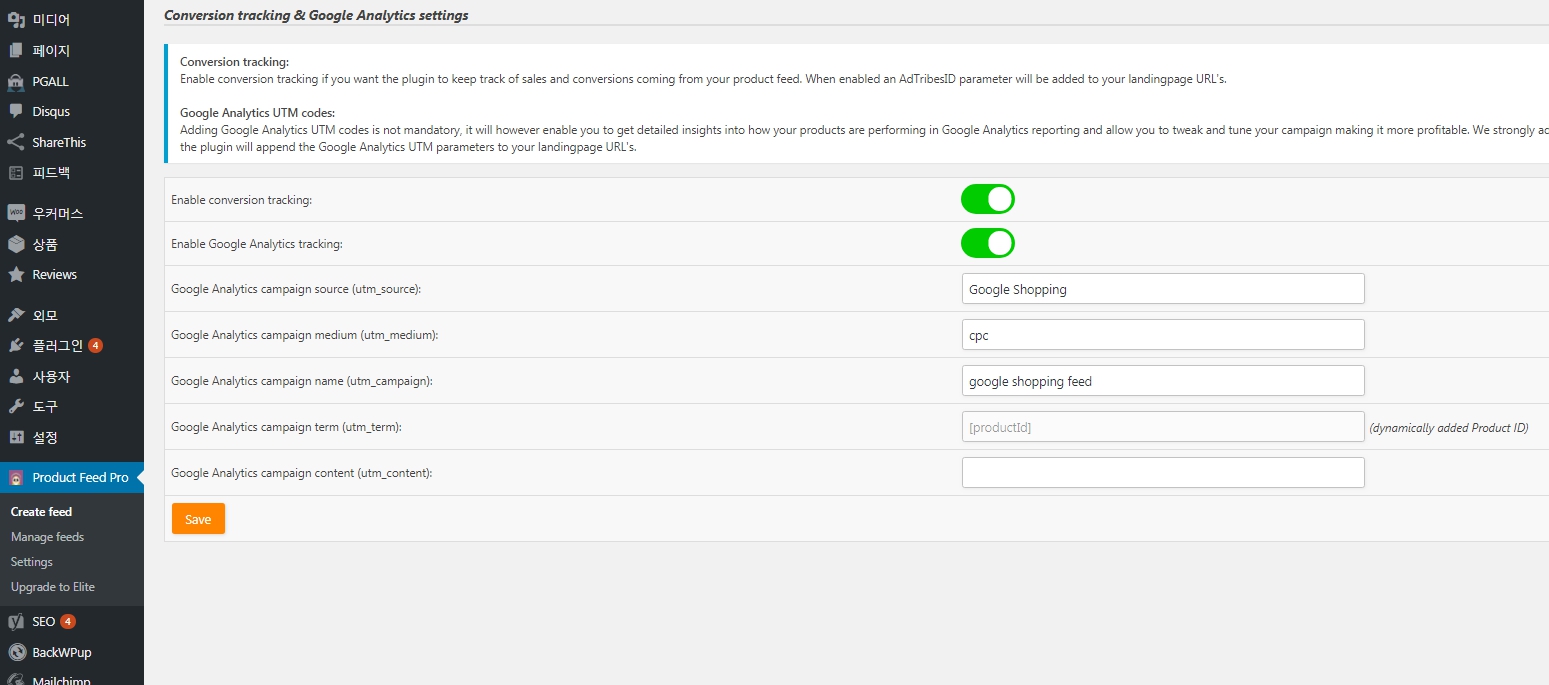Focus the empty utm_content input field
1549x685 pixels.
click(x=1162, y=473)
